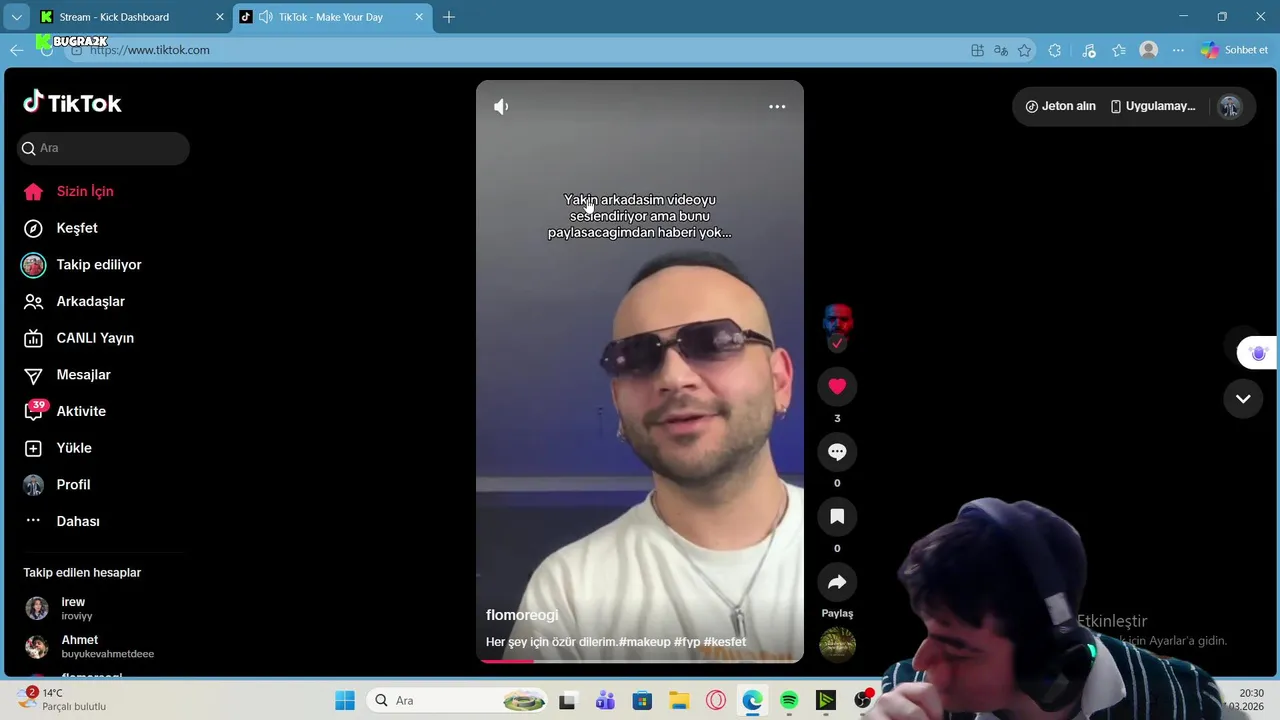
Task: Open Opera browser from the taskbar
Action: 715,700
